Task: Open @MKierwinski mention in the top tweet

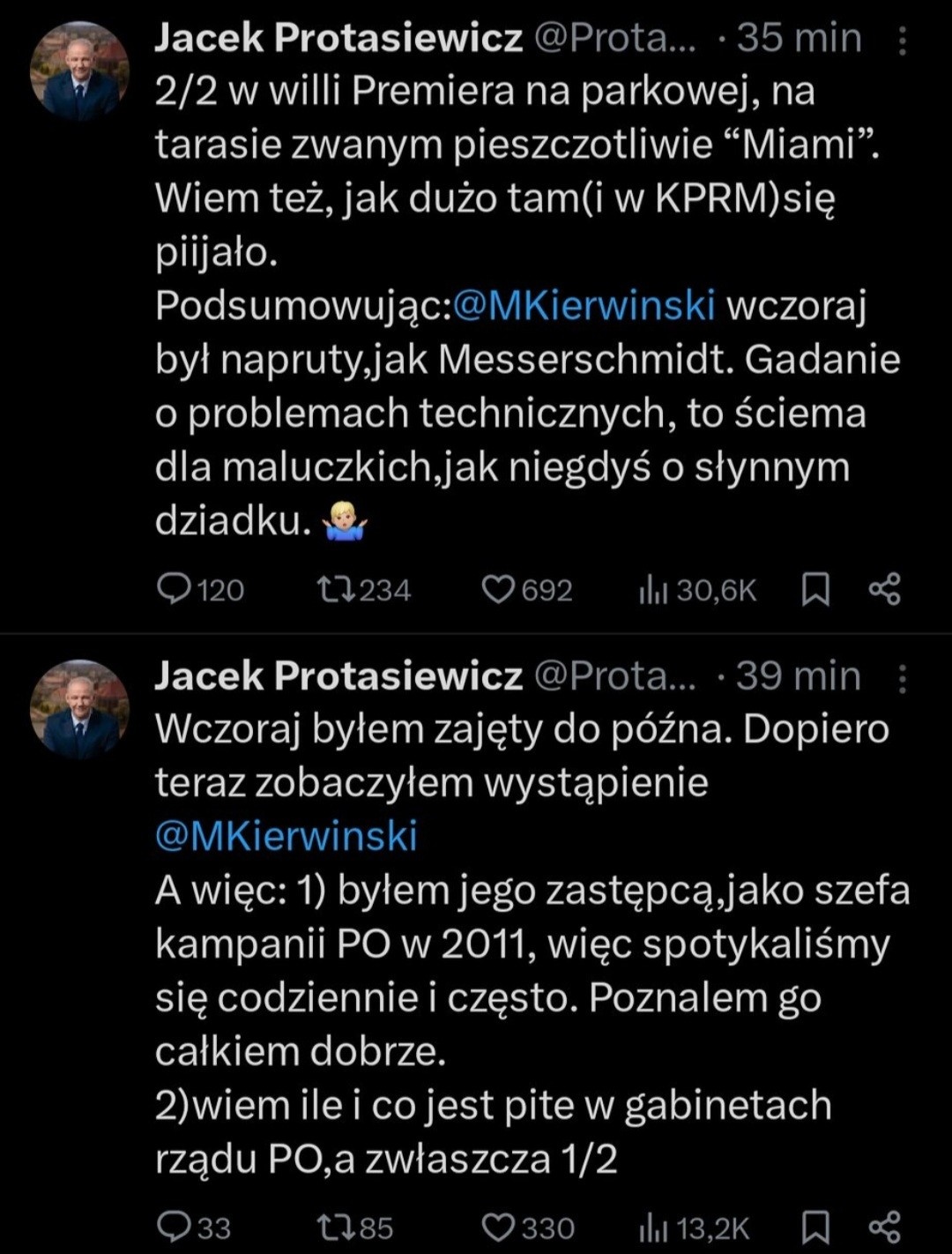Action: pyautogui.click(x=584, y=305)
